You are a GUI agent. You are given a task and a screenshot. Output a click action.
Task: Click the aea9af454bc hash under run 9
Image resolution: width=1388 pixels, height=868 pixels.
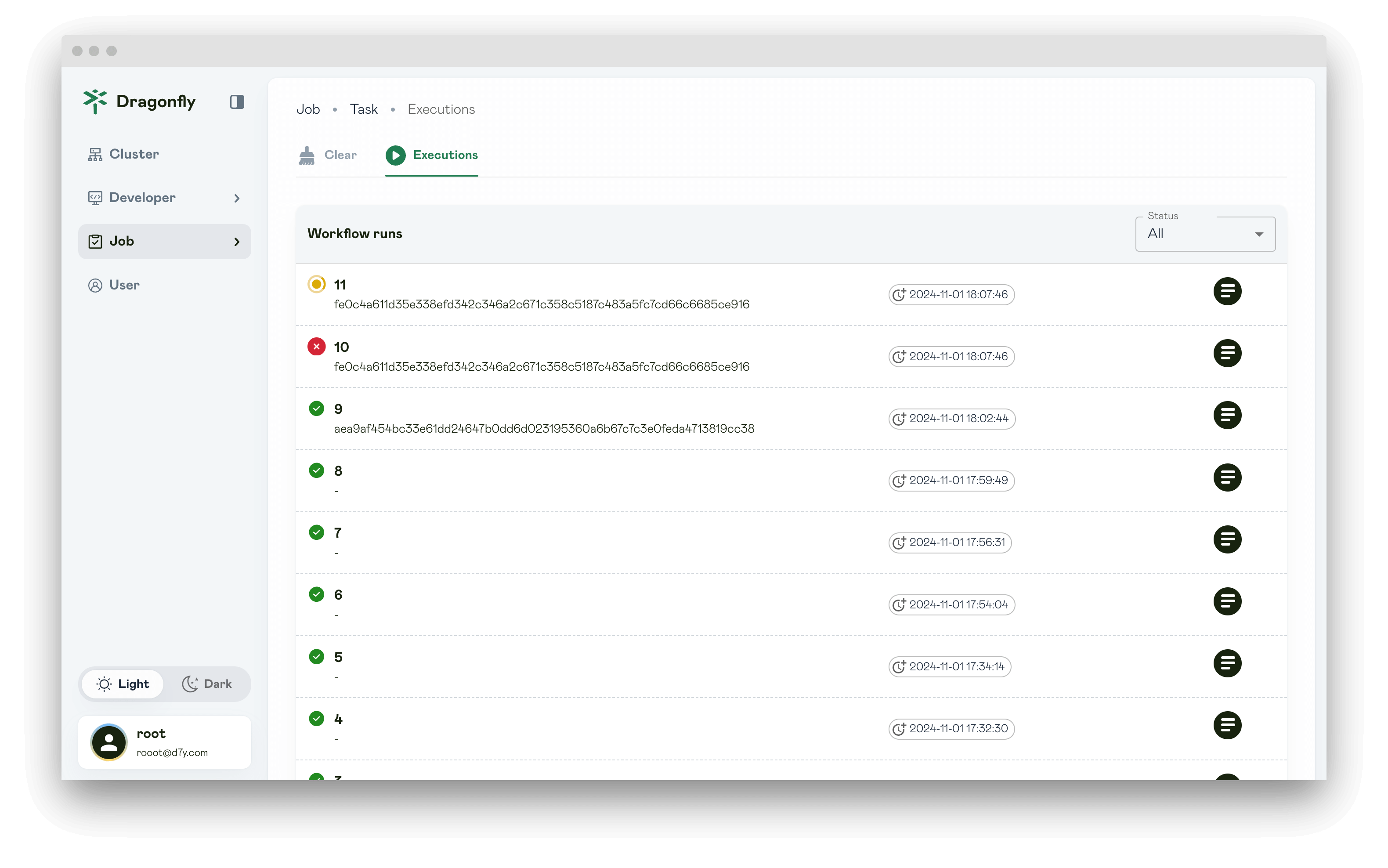tap(544, 428)
